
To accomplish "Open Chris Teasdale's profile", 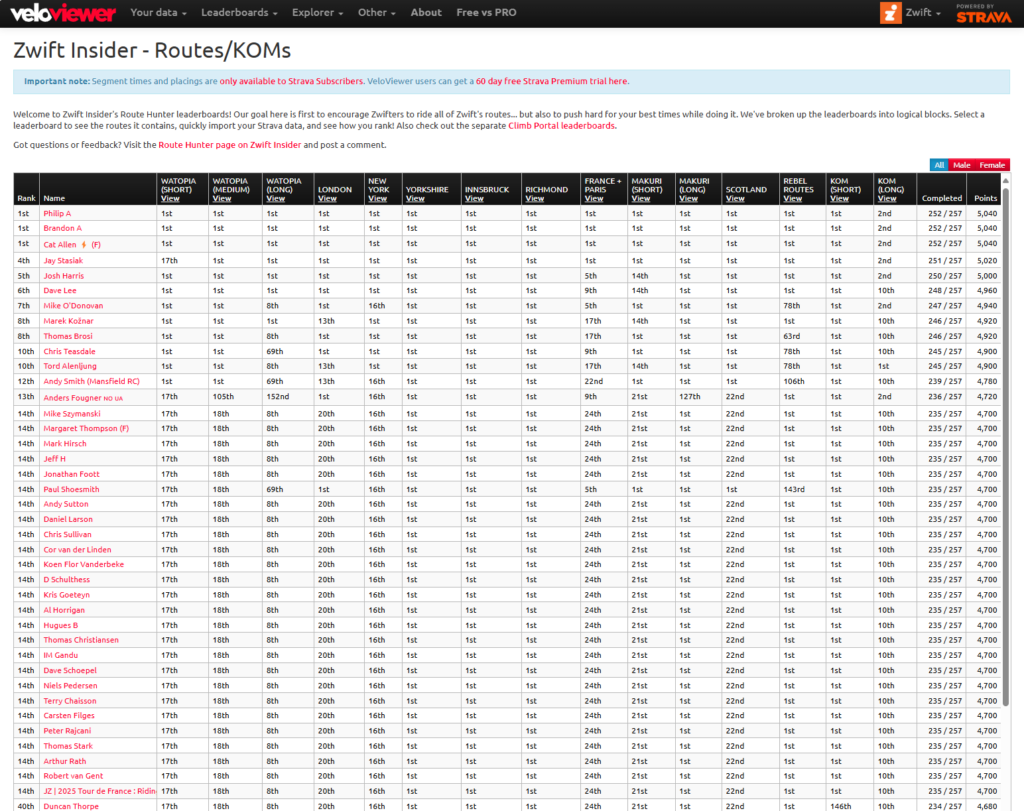I will pyautogui.click(x=69, y=351).
